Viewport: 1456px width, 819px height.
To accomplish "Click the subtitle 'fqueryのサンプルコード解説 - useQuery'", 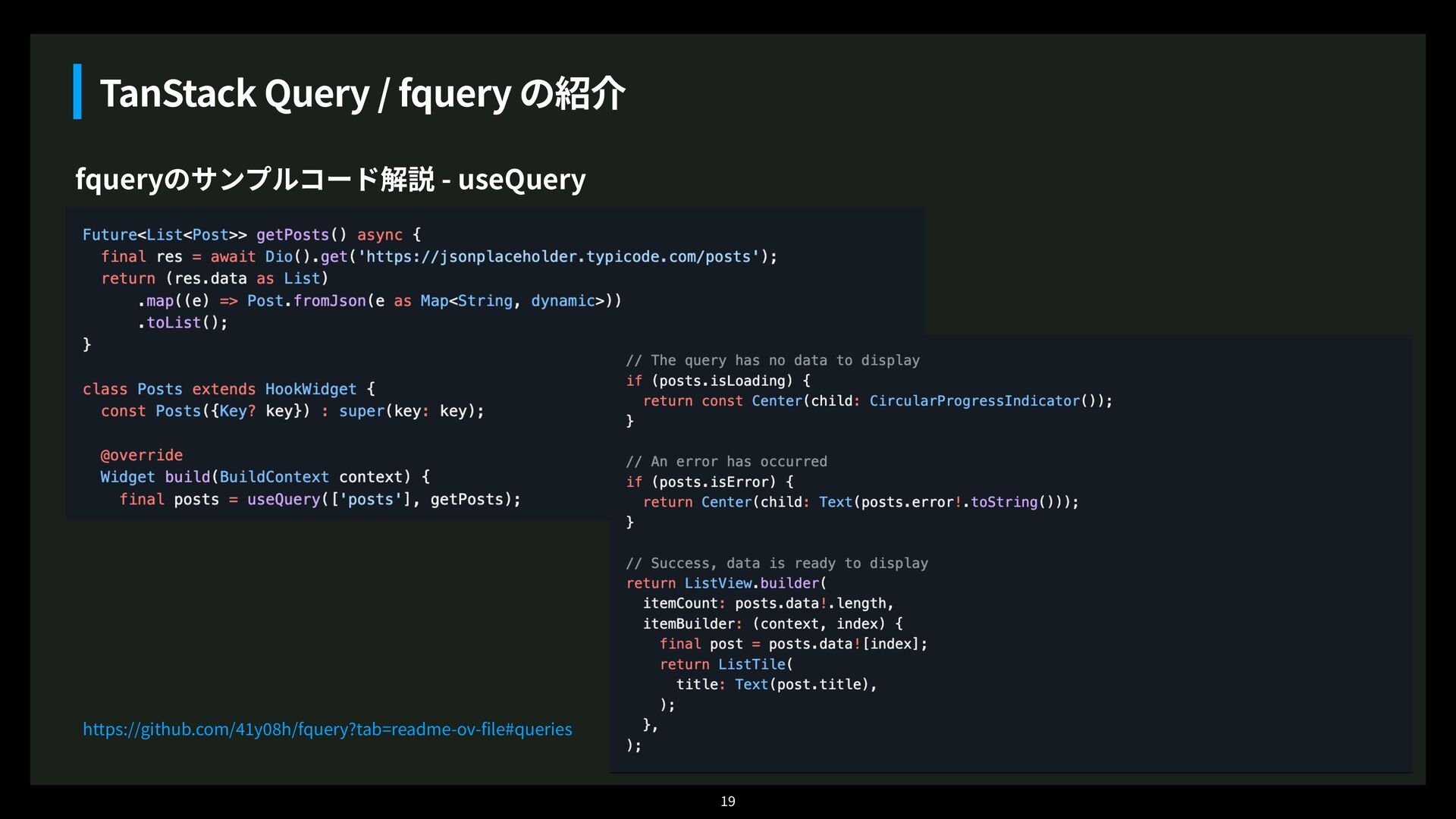I will tap(331, 179).
